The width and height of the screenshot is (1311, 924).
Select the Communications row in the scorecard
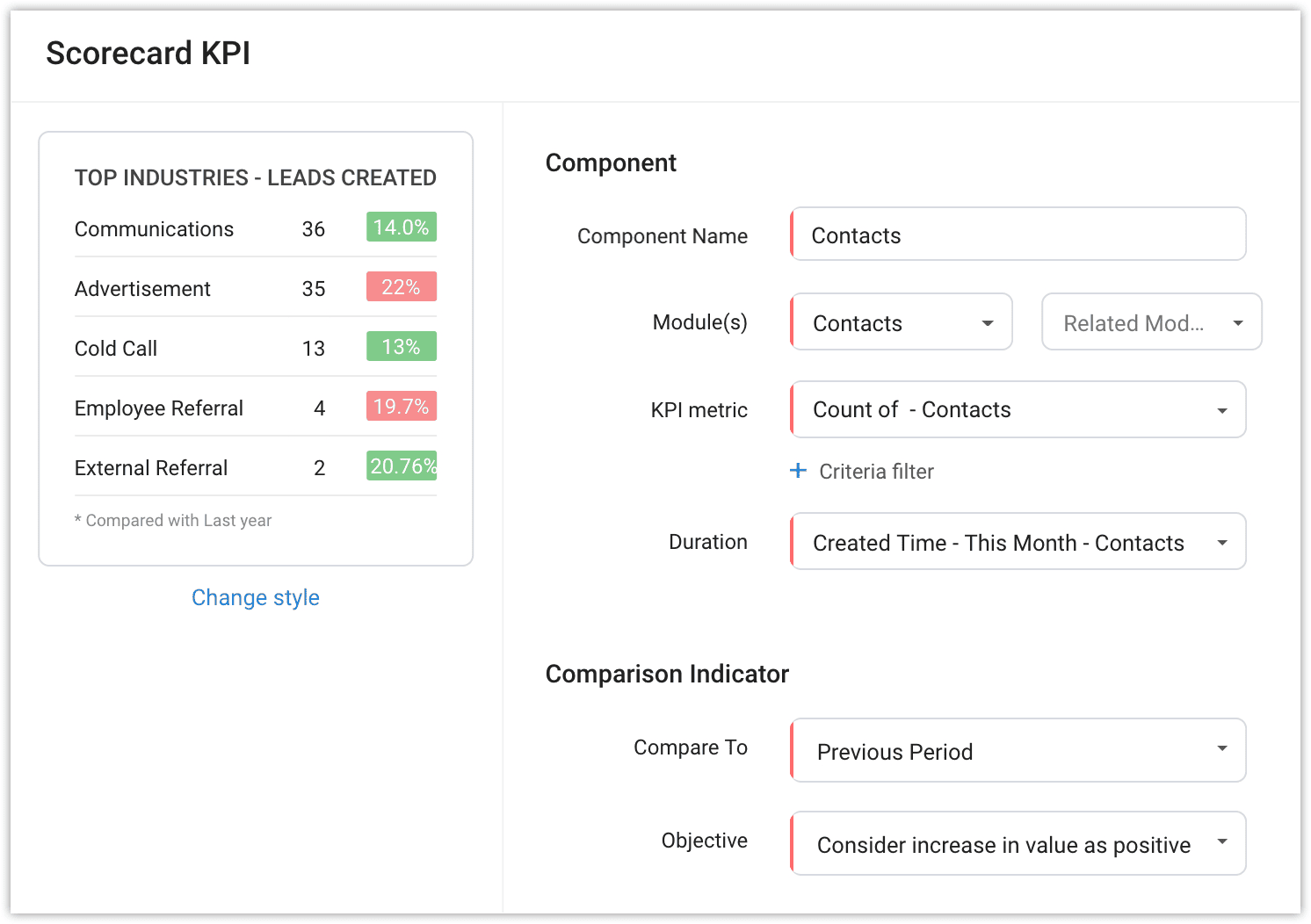pos(256,228)
